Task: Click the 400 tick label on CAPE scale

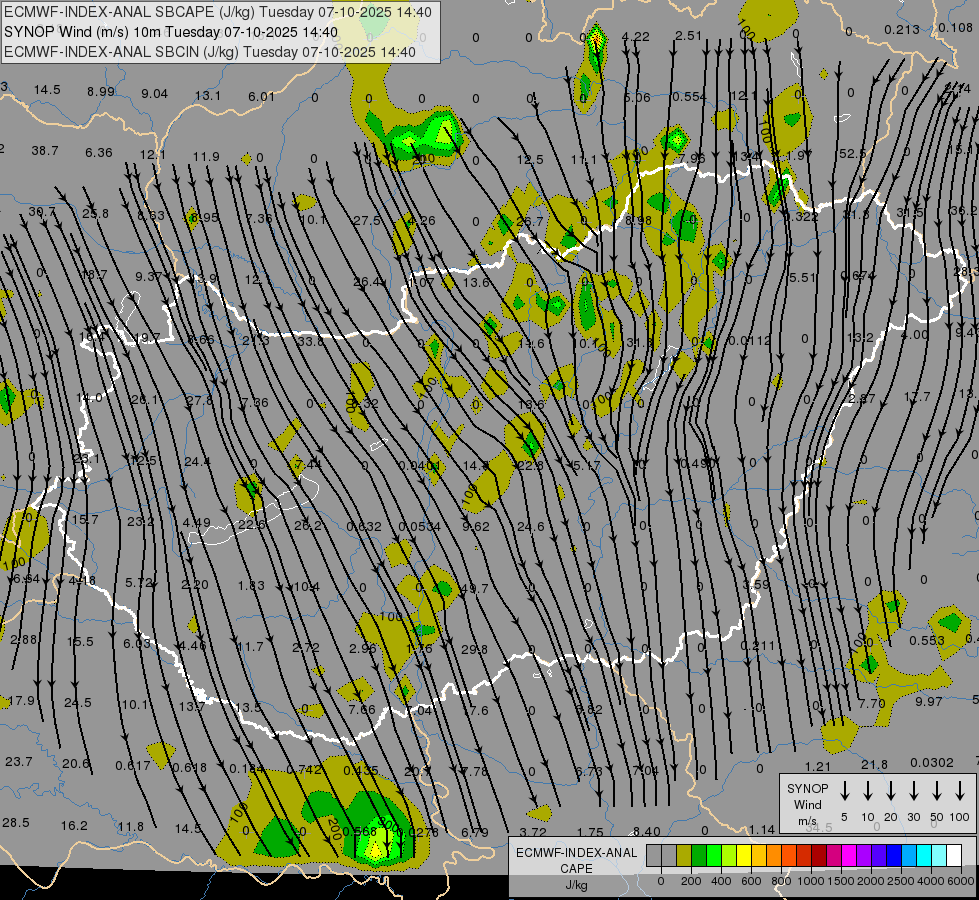Action: (721, 881)
